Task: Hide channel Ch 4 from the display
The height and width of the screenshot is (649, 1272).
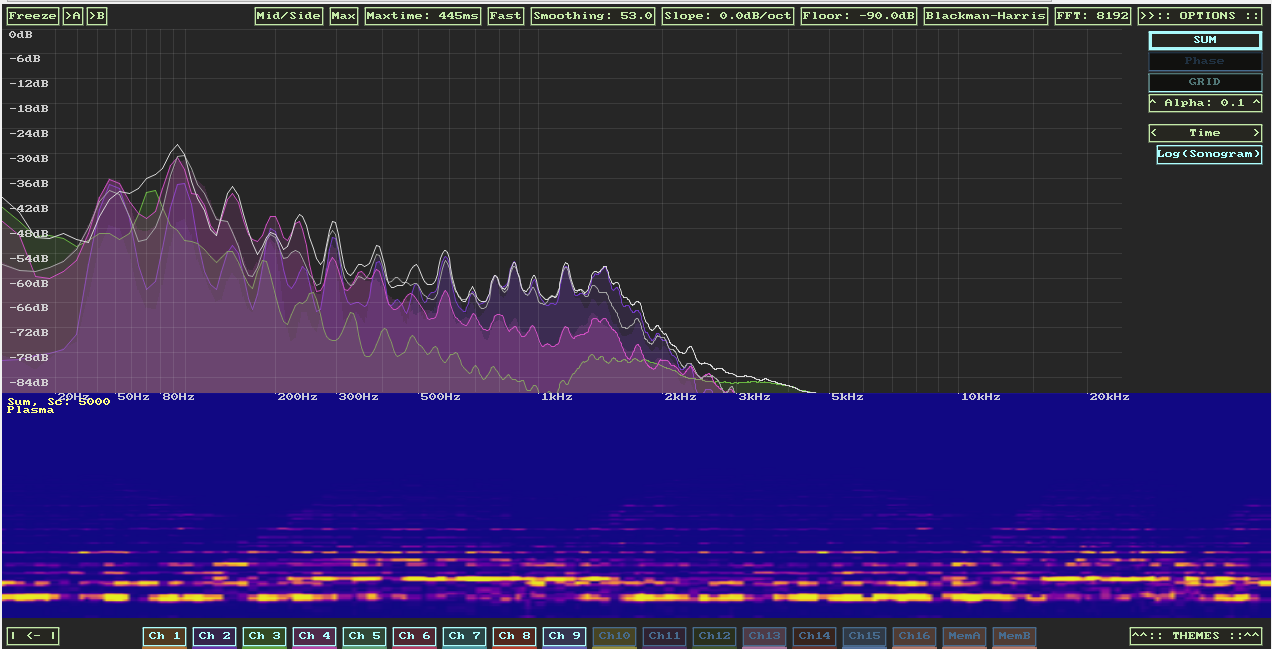Action: [x=314, y=637]
